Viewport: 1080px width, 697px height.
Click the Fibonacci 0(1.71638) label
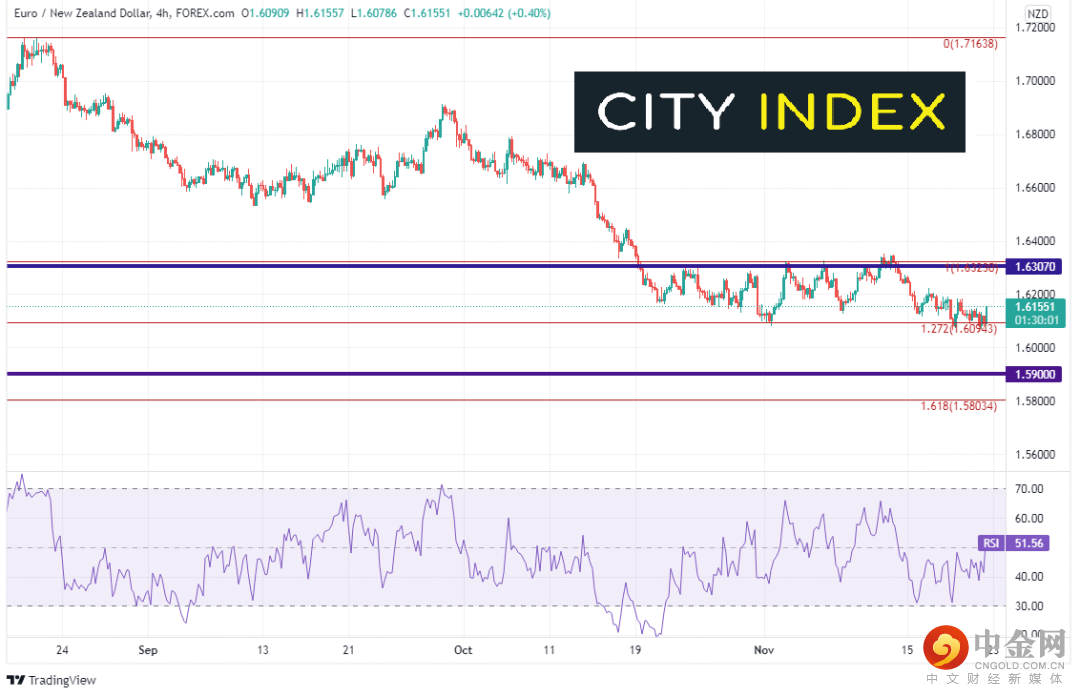tap(970, 44)
